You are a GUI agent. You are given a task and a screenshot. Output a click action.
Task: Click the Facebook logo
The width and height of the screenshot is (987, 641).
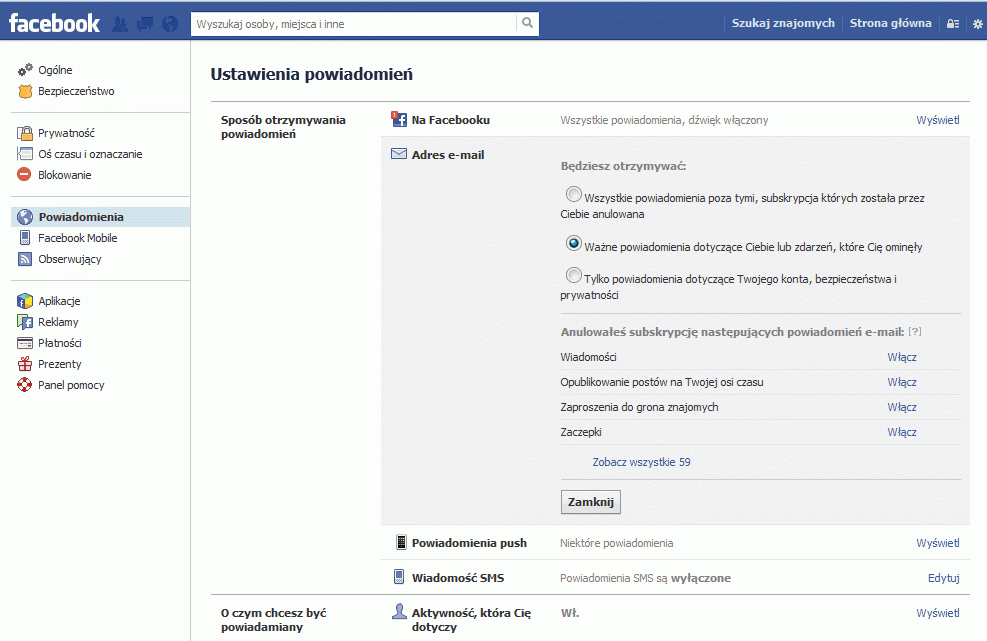pos(54,24)
